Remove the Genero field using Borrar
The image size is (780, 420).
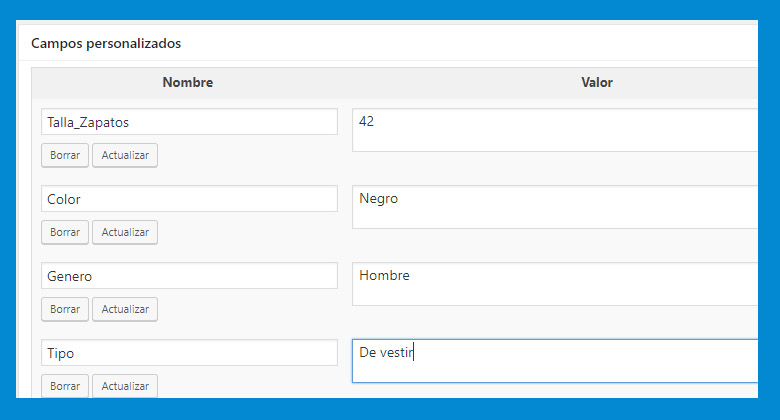65,309
